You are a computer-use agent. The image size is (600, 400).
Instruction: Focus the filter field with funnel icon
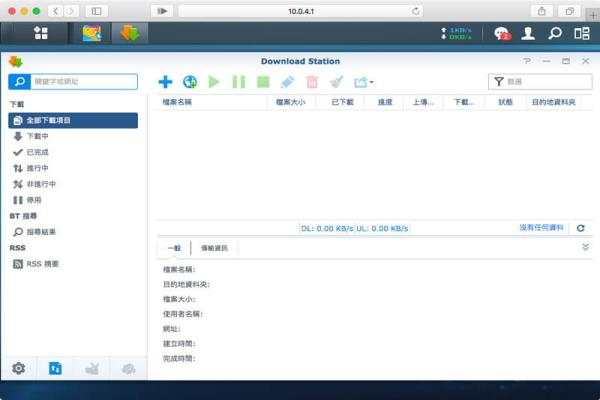pyautogui.click(x=540, y=82)
